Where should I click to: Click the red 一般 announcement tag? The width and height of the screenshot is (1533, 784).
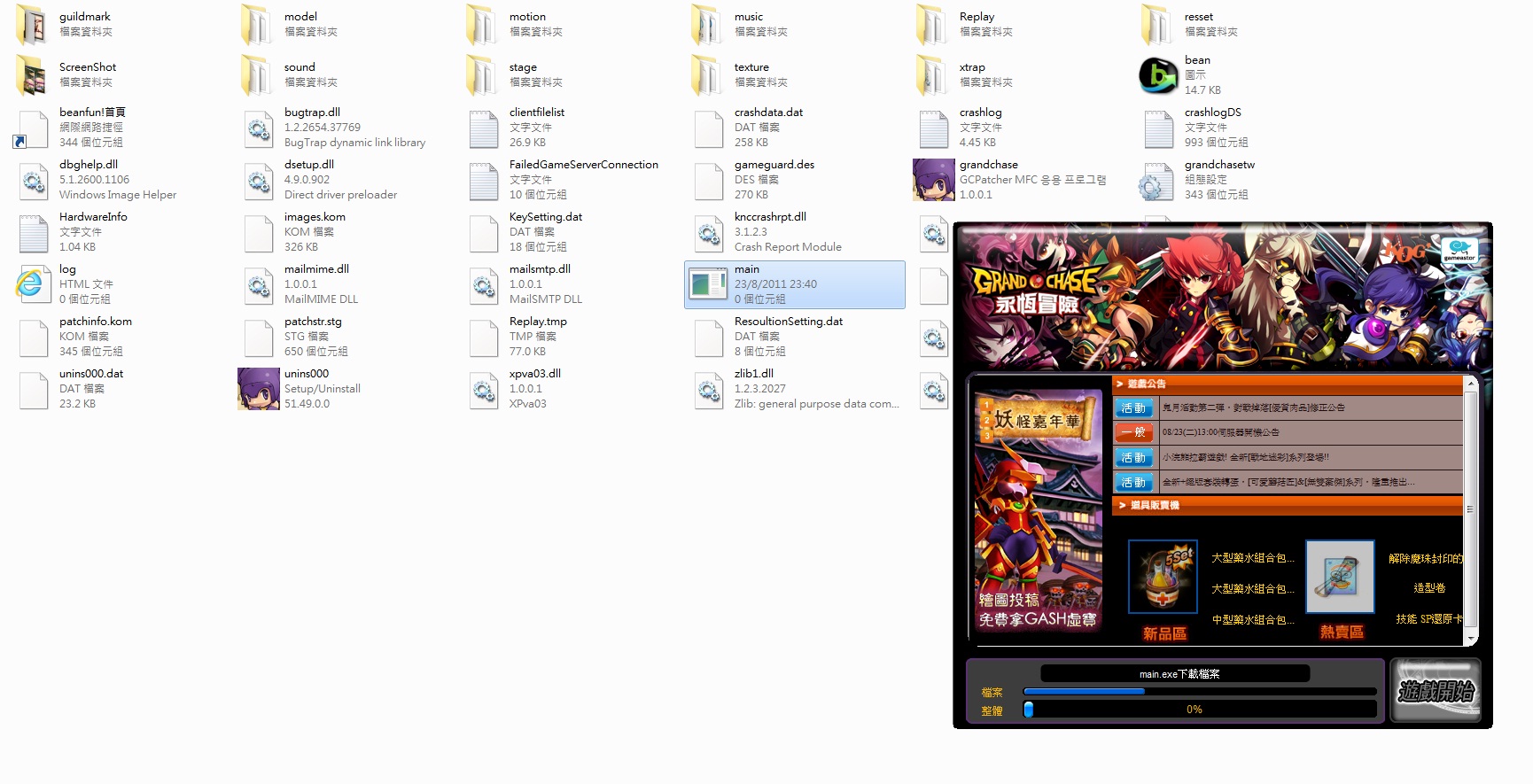pyautogui.click(x=1133, y=432)
